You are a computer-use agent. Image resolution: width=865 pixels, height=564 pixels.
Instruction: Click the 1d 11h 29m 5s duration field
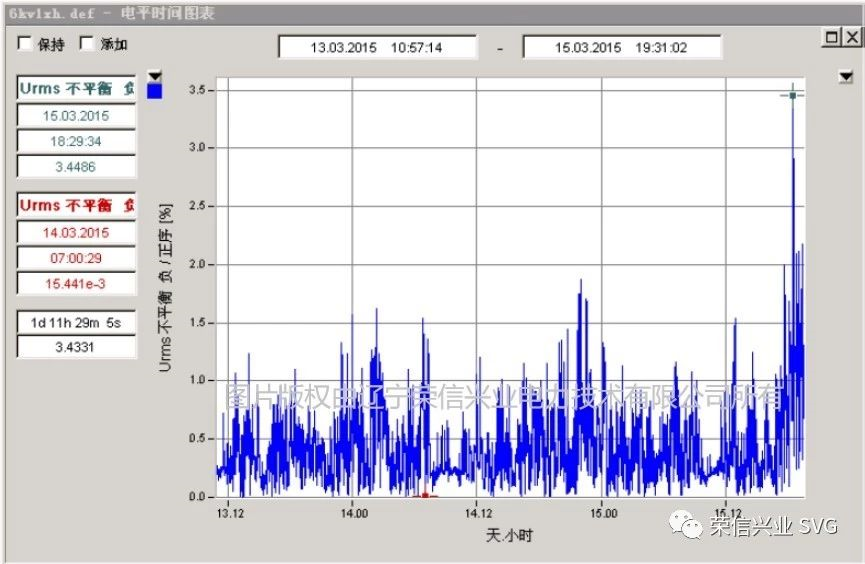[x=76, y=322]
